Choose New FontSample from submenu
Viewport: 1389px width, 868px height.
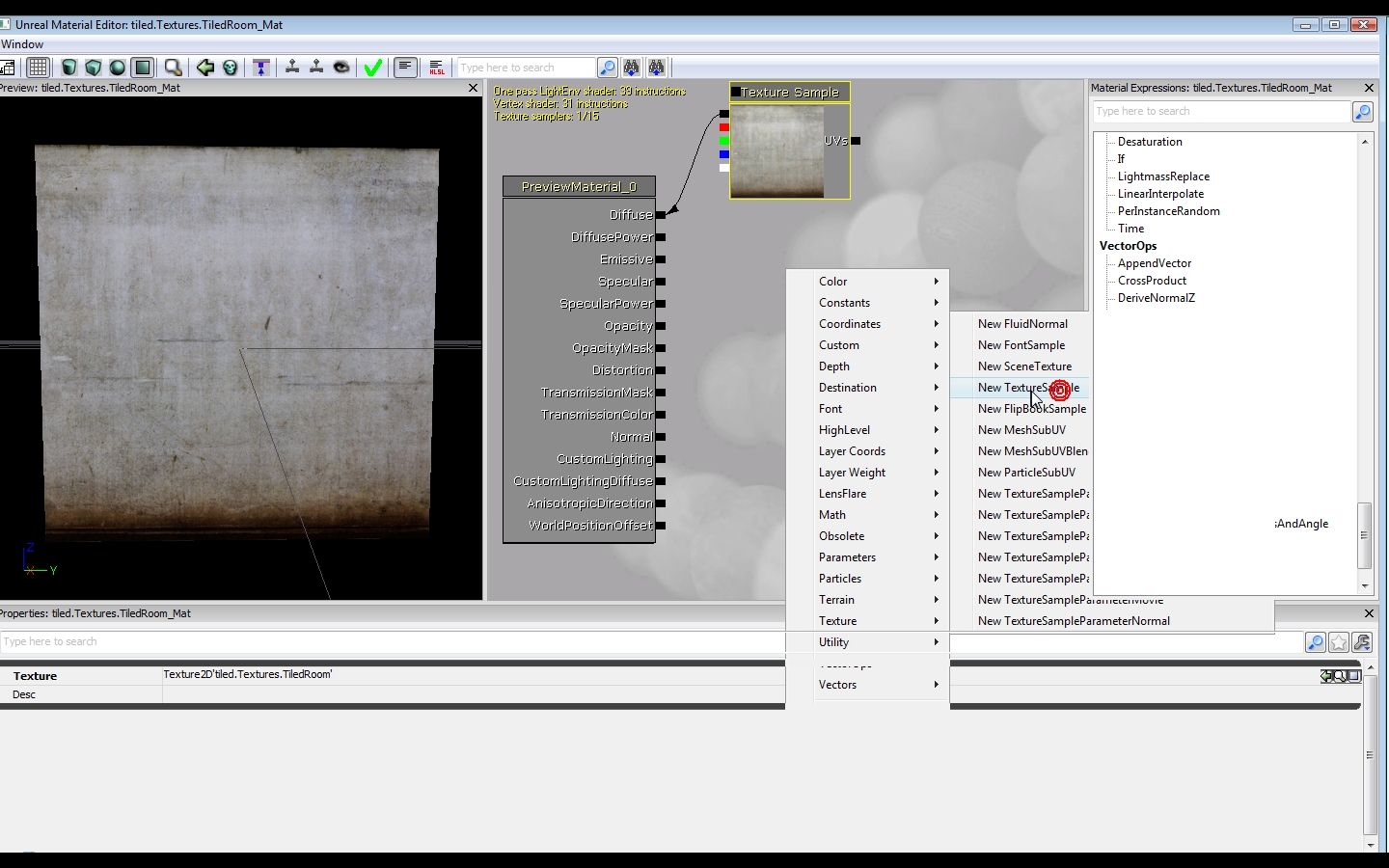(1021, 345)
